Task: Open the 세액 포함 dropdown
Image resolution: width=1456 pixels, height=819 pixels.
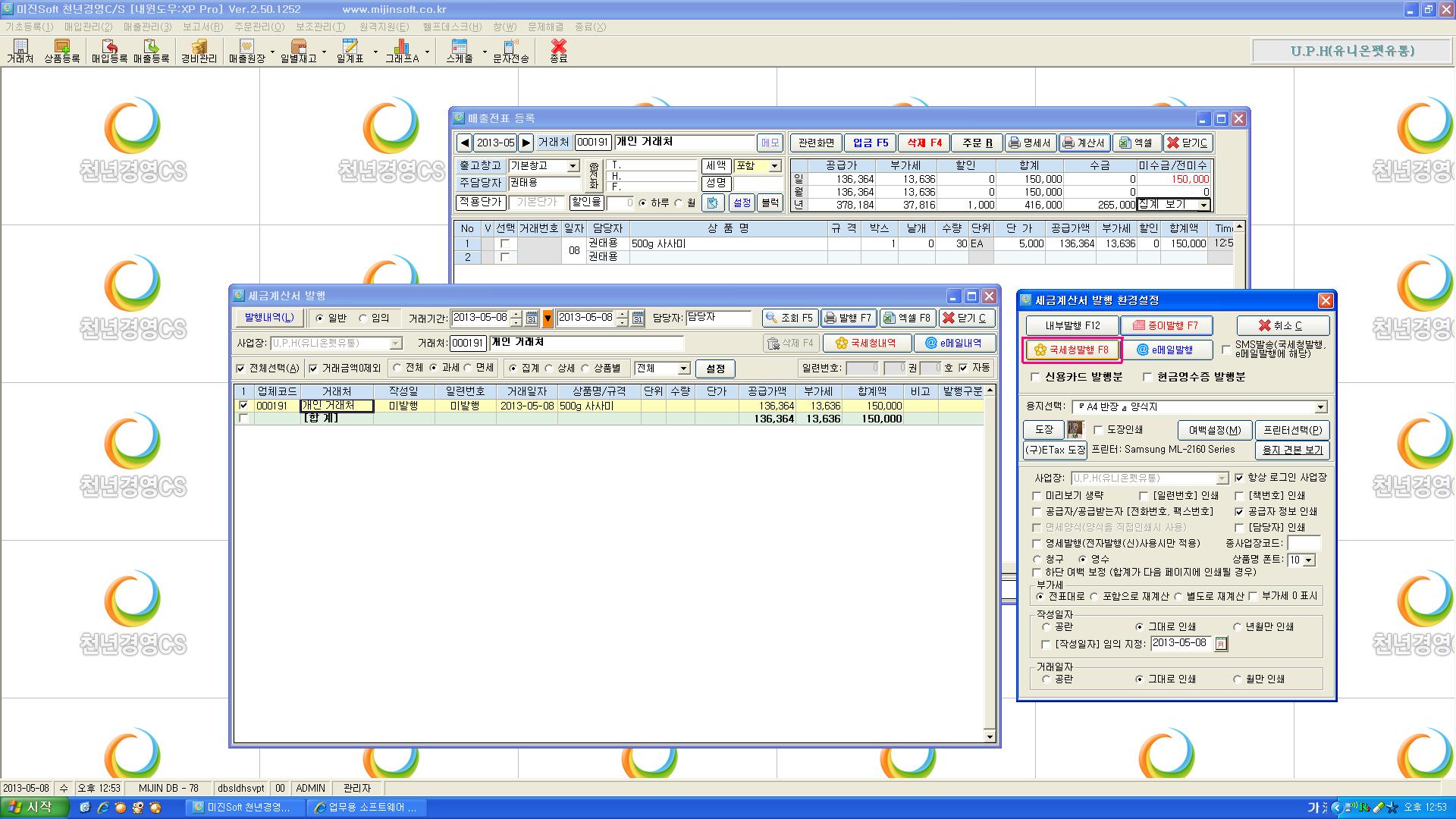Action: [x=774, y=166]
